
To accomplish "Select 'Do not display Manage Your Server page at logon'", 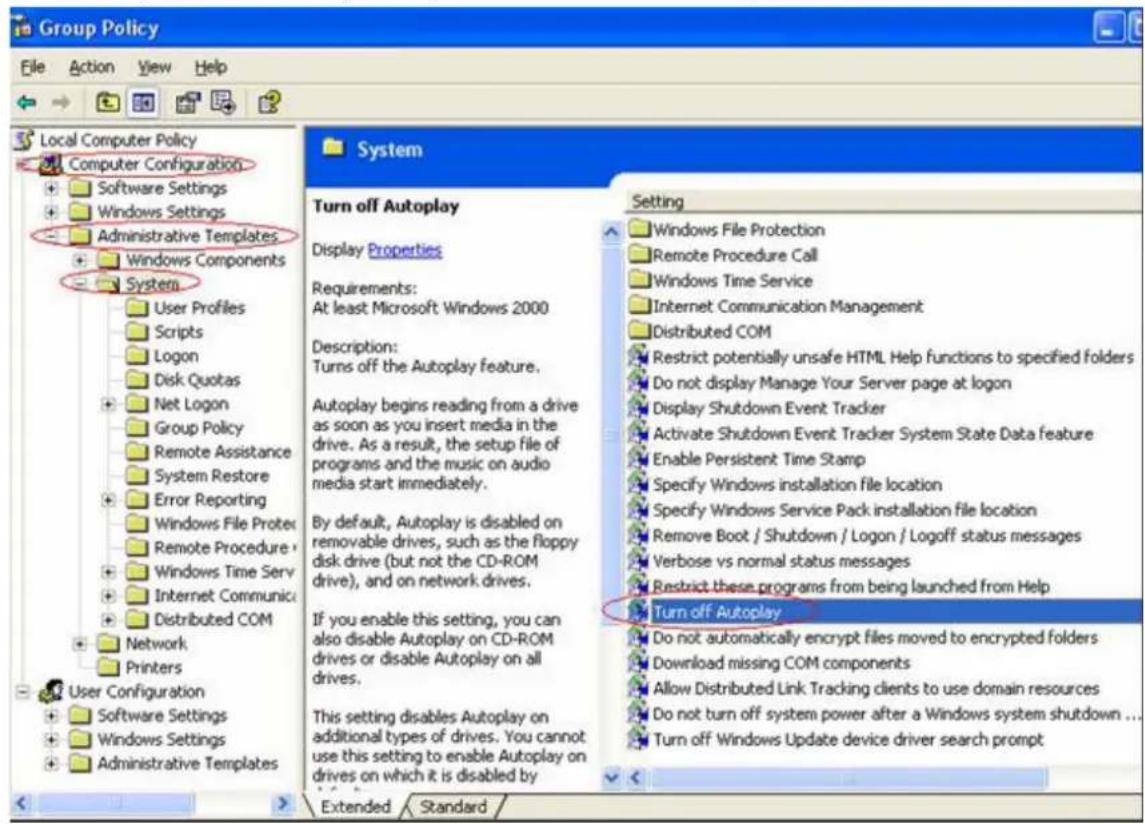I will click(x=832, y=383).
